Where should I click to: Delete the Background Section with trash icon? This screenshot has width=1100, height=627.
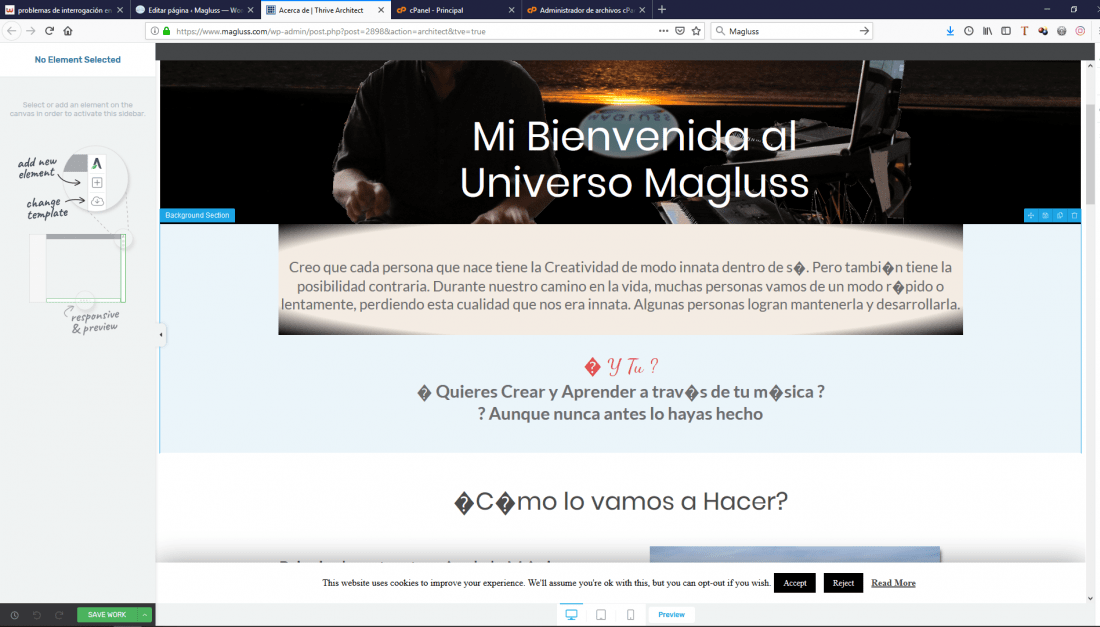pos(1074,215)
